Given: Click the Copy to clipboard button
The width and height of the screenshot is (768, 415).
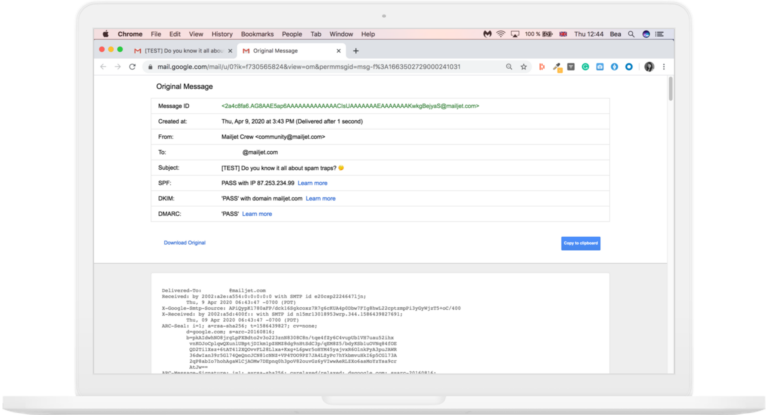Looking at the screenshot, I should point(581,244).
